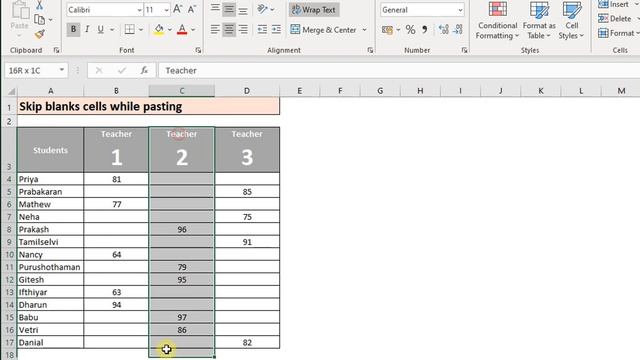Click the Percent Style icon
Image resolution: width=640 pixels, height=360 pixels.
pos(410,29)
